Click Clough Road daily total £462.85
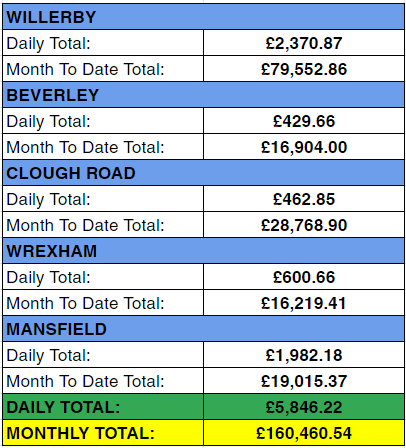Screen dimensions: 406x448 click(304, 199)
